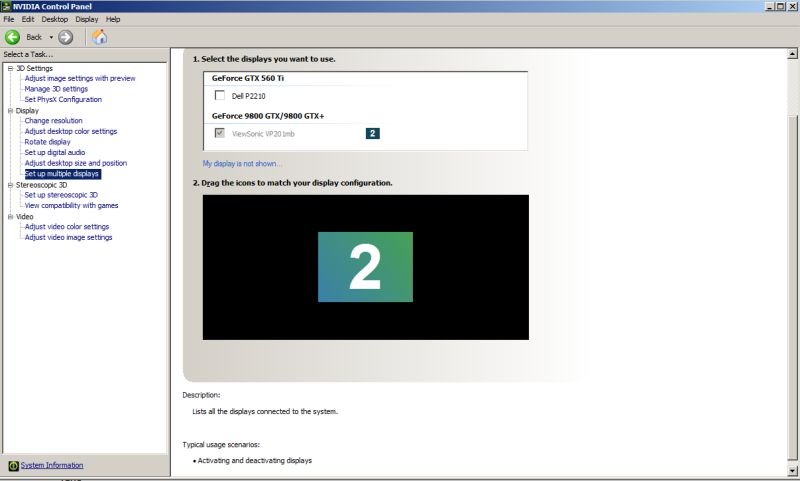The width and height of the screenshot is (800, 481).
Task: Click the My display is not shown link
Action: 242,164
